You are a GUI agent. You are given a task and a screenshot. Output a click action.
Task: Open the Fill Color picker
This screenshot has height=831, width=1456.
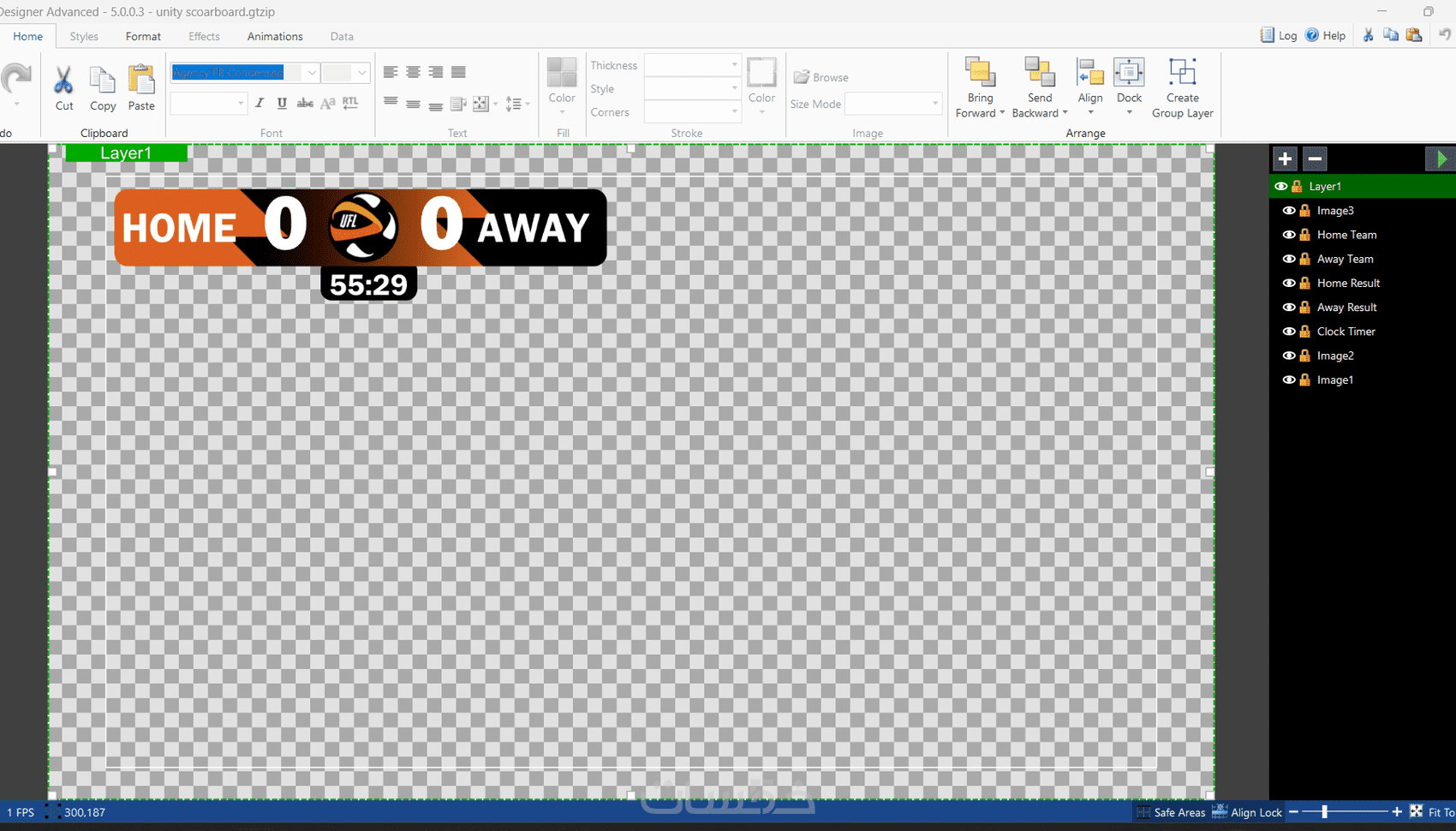(x=562, y=87)
